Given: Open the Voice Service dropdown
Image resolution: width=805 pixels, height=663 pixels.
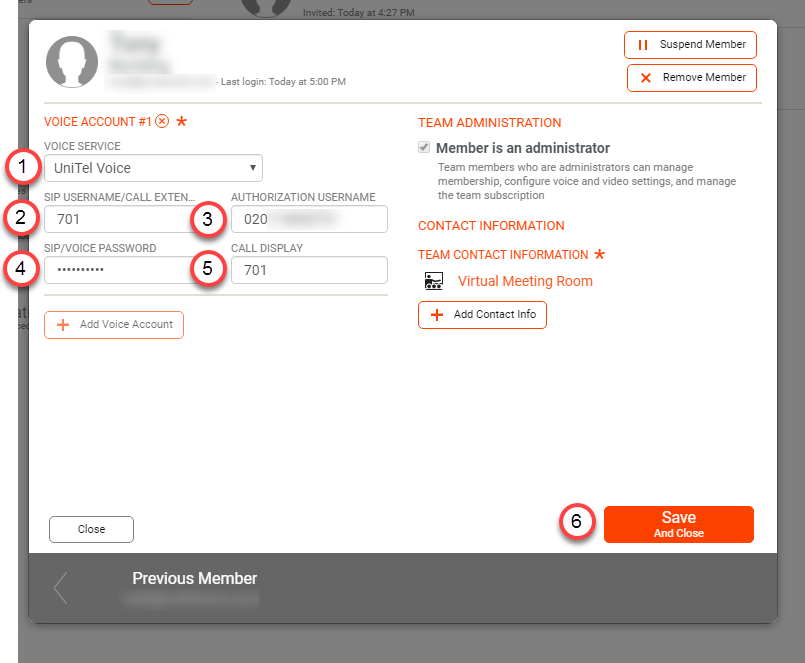Looking at the screenshot, I should 252,168.
